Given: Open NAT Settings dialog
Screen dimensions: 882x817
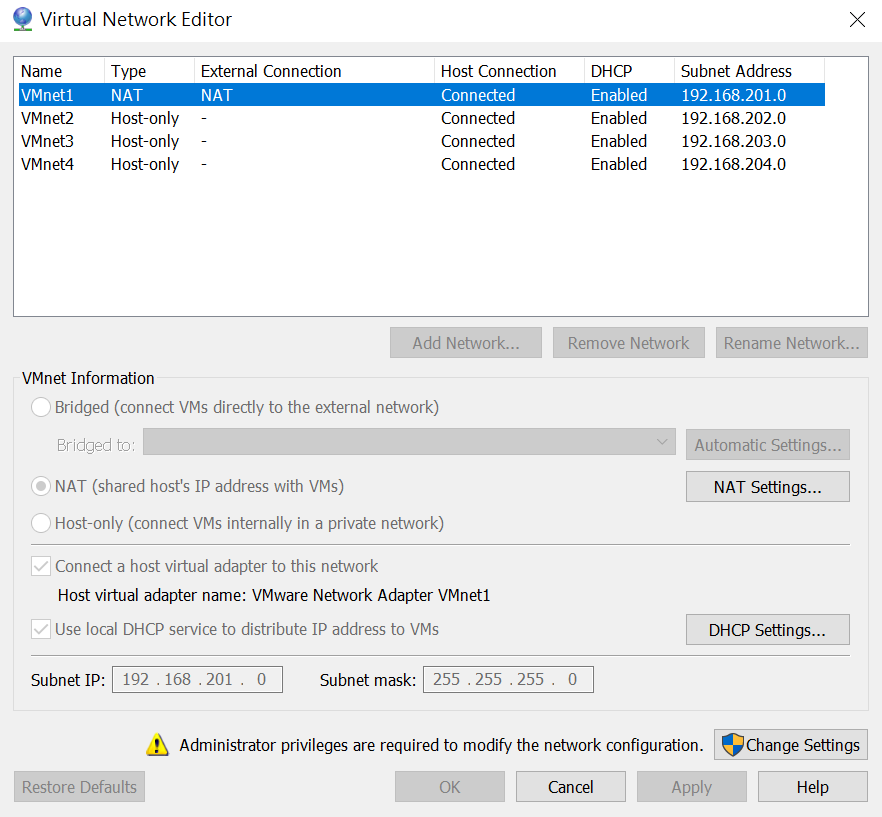Looking at the screenshot, I should [767, 487].
